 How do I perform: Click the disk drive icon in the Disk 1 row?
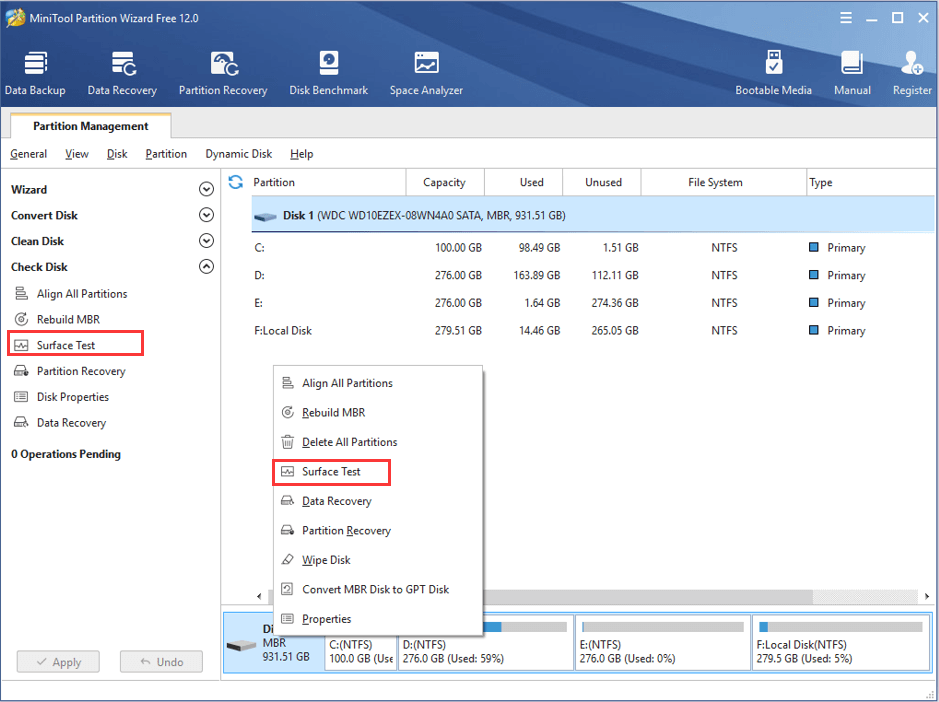point(265,216)
